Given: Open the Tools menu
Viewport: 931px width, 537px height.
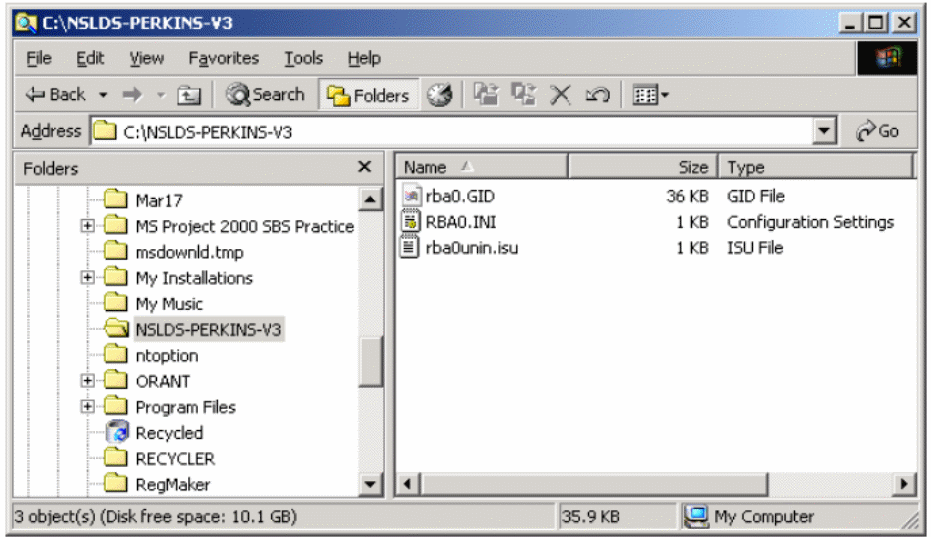Looking at the screenshot, I should (x=303, y=58).
